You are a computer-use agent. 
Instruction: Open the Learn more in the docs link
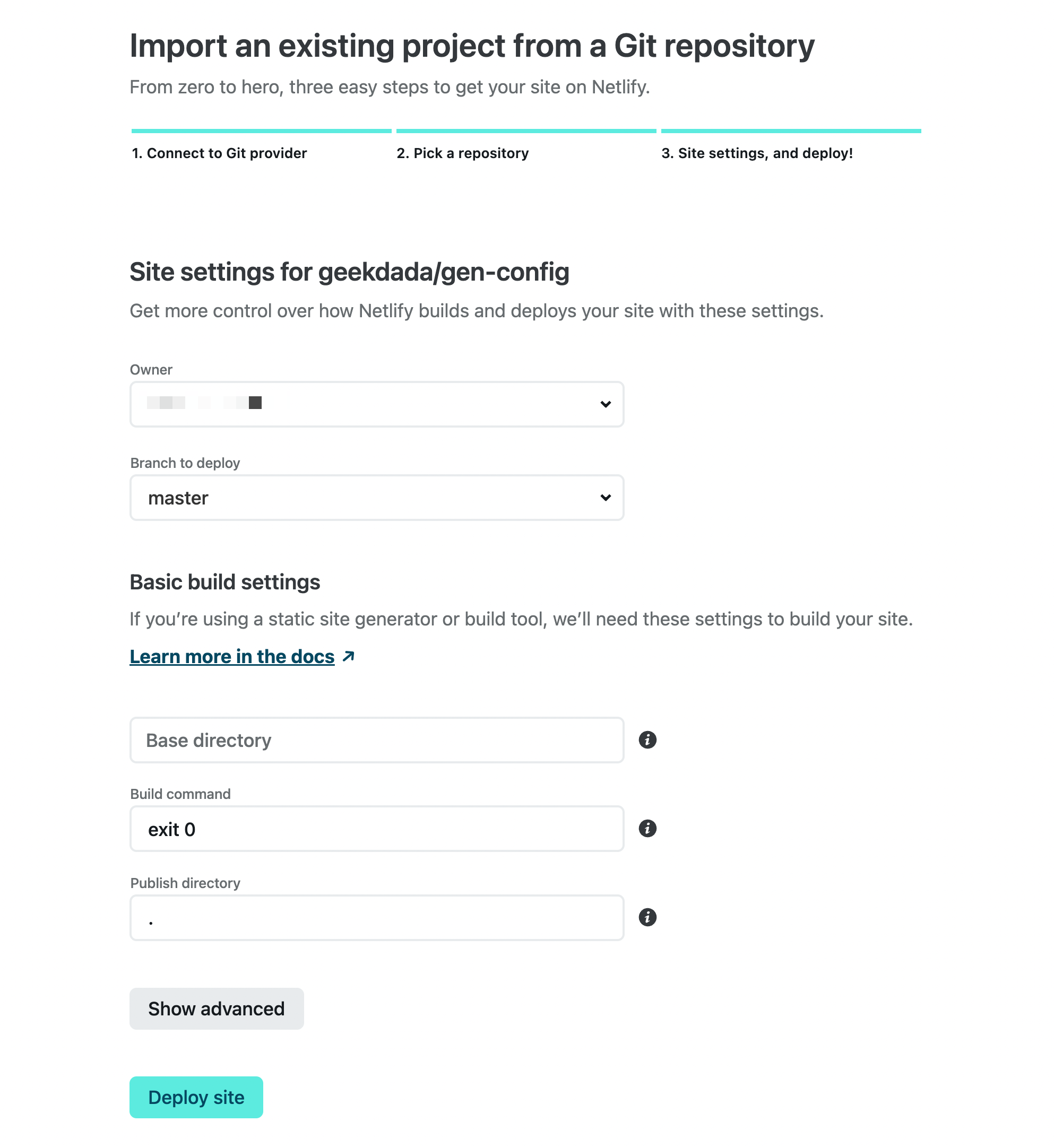tap(232, 657)
